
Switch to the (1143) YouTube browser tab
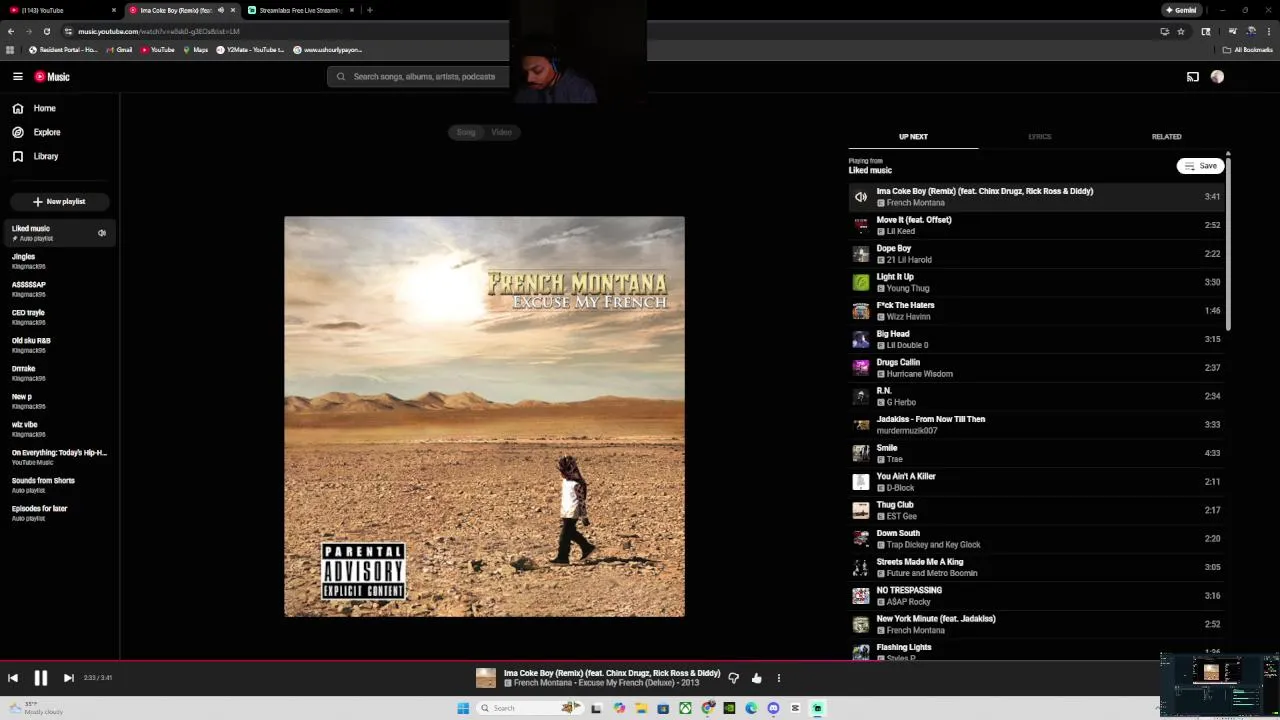[x=60, y=10]
